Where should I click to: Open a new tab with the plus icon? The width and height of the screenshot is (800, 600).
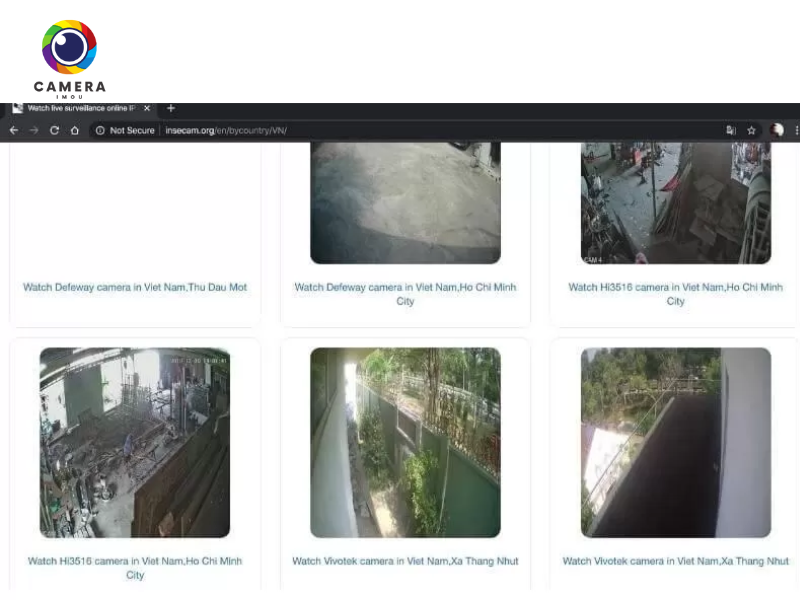(170, 108)
